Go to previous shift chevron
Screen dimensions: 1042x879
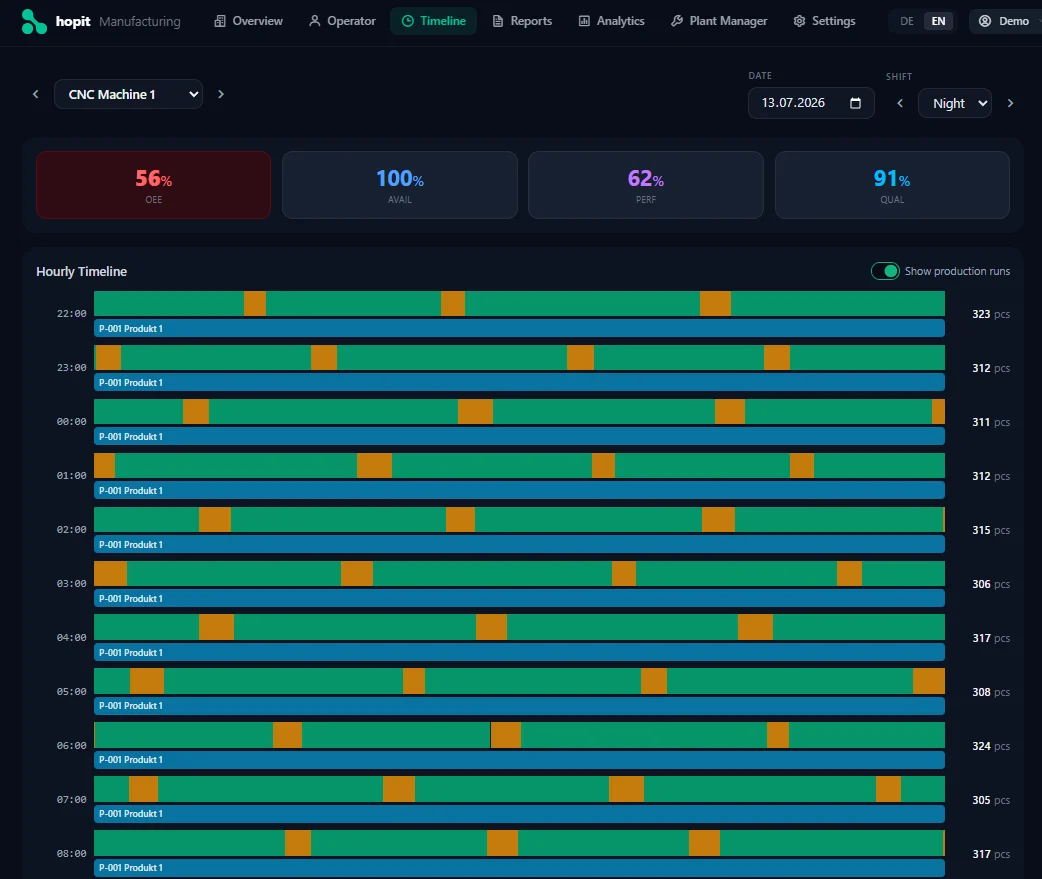900,103
